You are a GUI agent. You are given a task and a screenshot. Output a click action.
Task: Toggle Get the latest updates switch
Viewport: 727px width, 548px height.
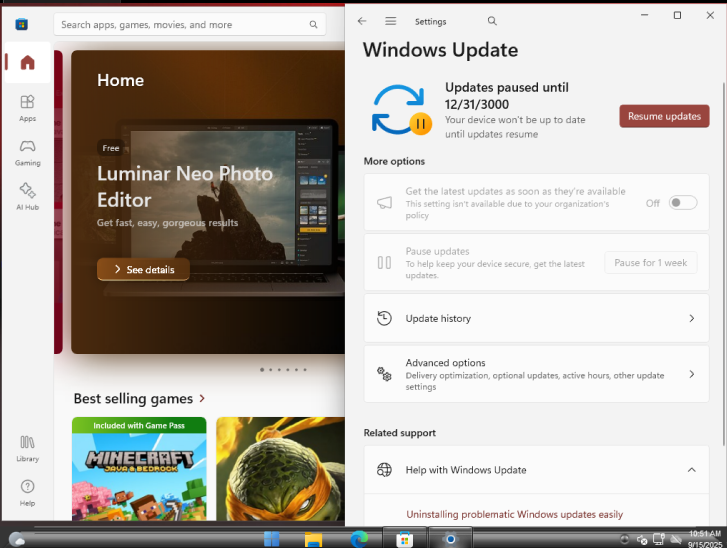pyautogui.click(x=682, y=203)
